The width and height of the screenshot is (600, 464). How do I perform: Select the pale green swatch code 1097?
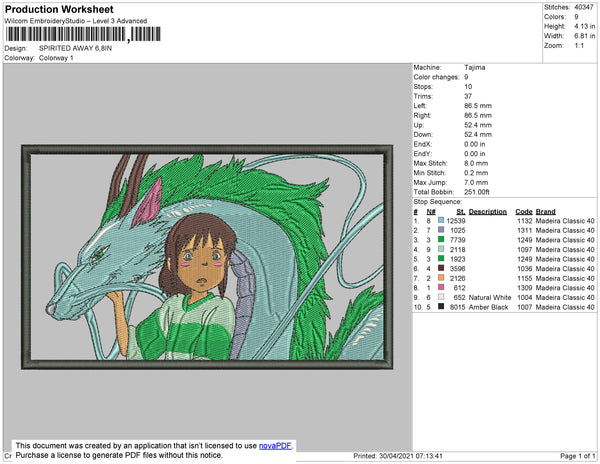click(441, 249)
